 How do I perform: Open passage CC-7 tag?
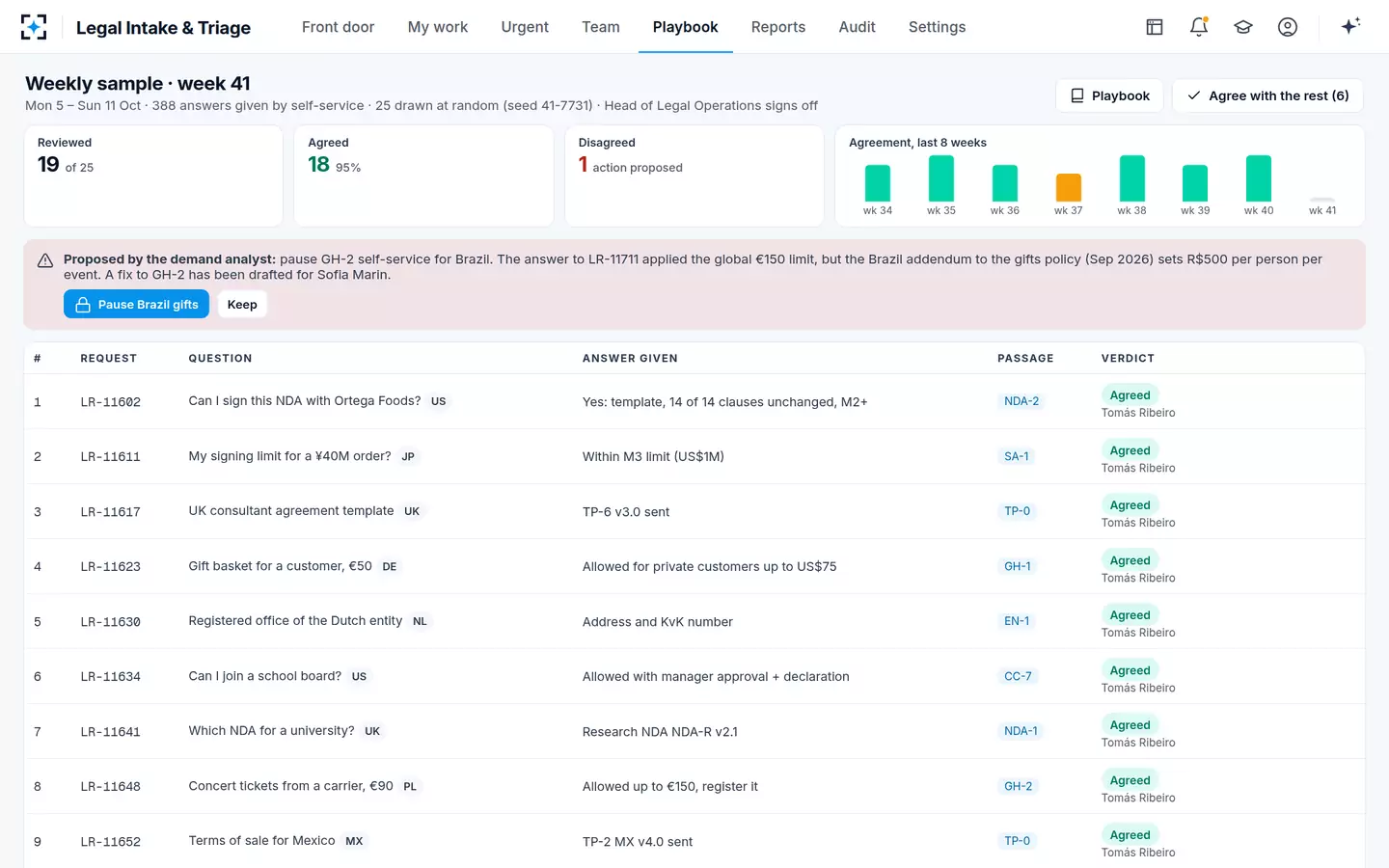(1018, 676)
